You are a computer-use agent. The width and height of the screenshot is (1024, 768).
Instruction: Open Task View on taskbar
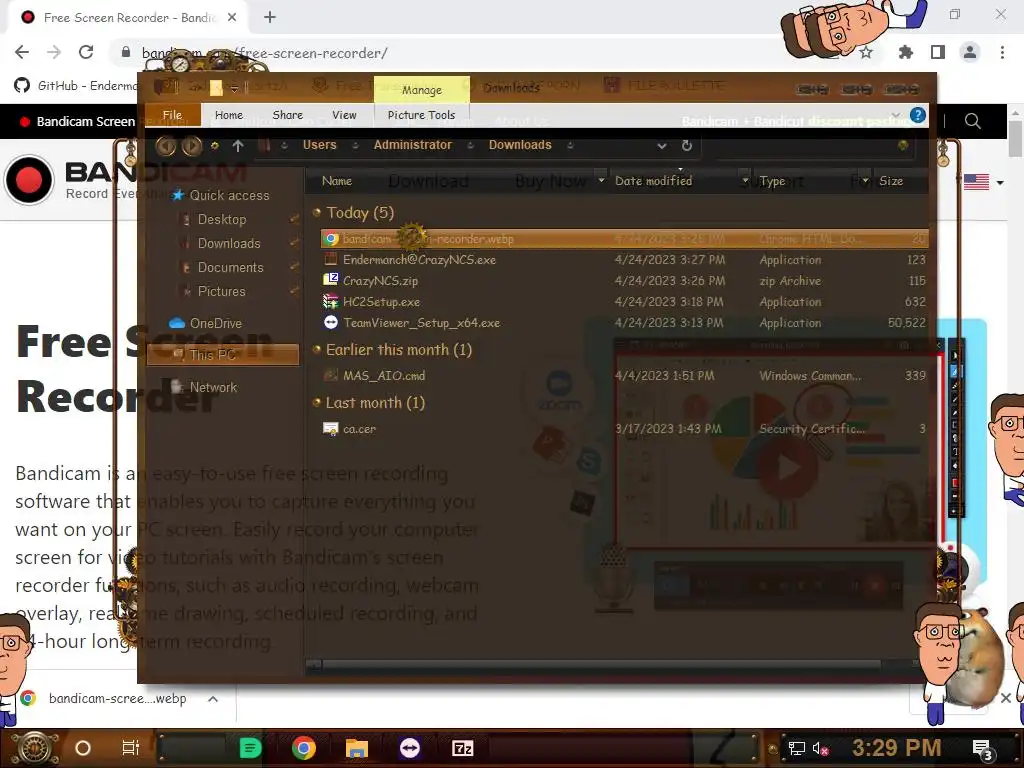(131, 748)
